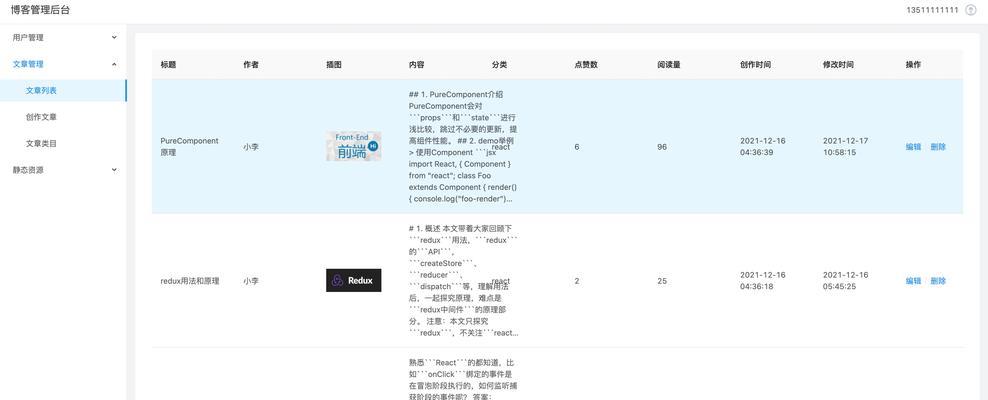Image resolution: width=988 pixels, height=400 pixels.
Task: Click the 标题 column header
Action: [168, 65]
